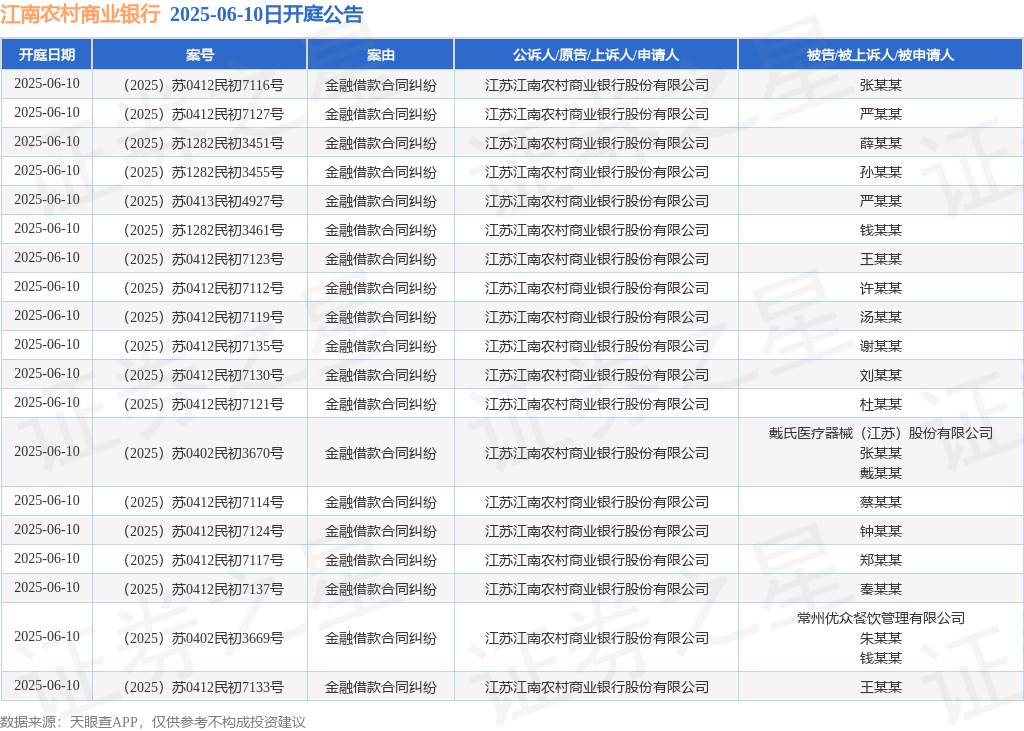Click defendant 戴某某
Screen dimensions: 1024x731
[880, 473]
